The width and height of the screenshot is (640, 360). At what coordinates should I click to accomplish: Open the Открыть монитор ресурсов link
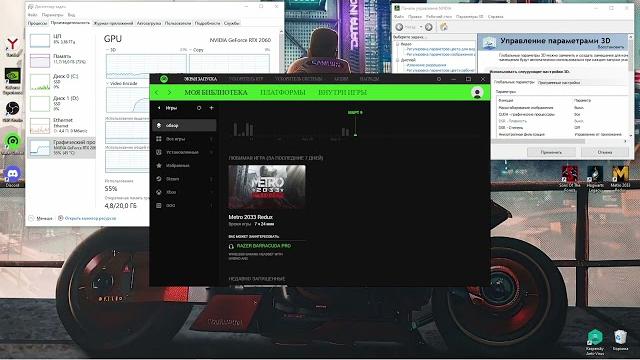[90, 218]
